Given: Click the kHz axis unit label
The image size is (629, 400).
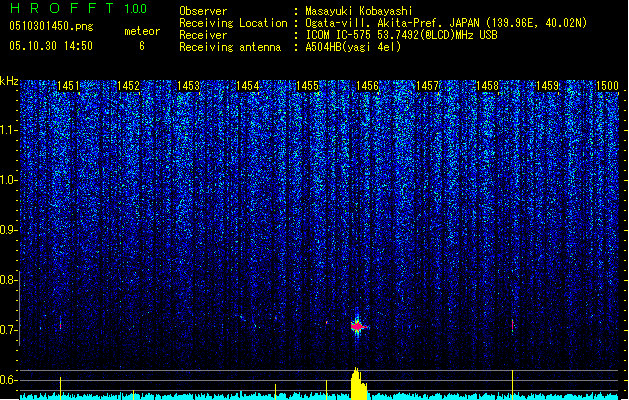Looking at the screenshot, I should pyautogui.click(x=9, y=81).
